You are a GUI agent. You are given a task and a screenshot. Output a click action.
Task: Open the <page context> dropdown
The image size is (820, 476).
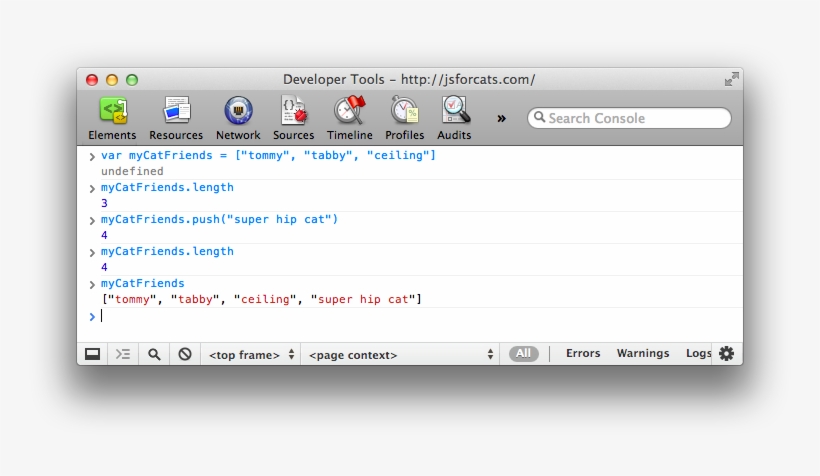point(401,355)
